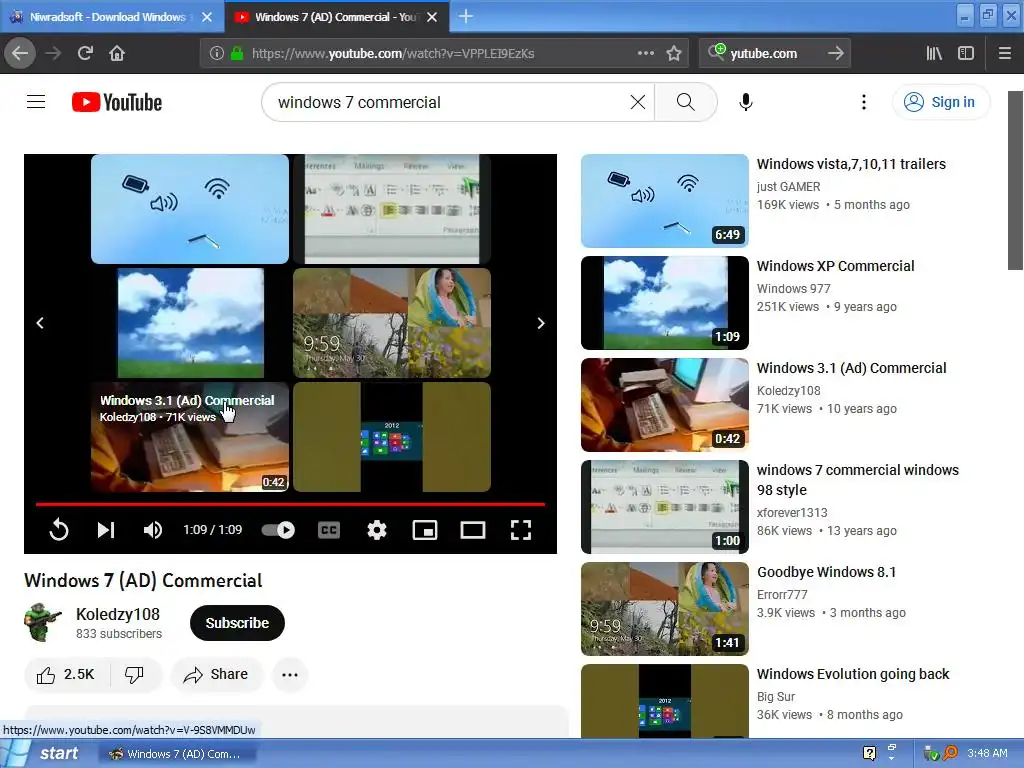Open page actions three-dot menu in address bar
Screen dimensions: 1024x768
645,53
